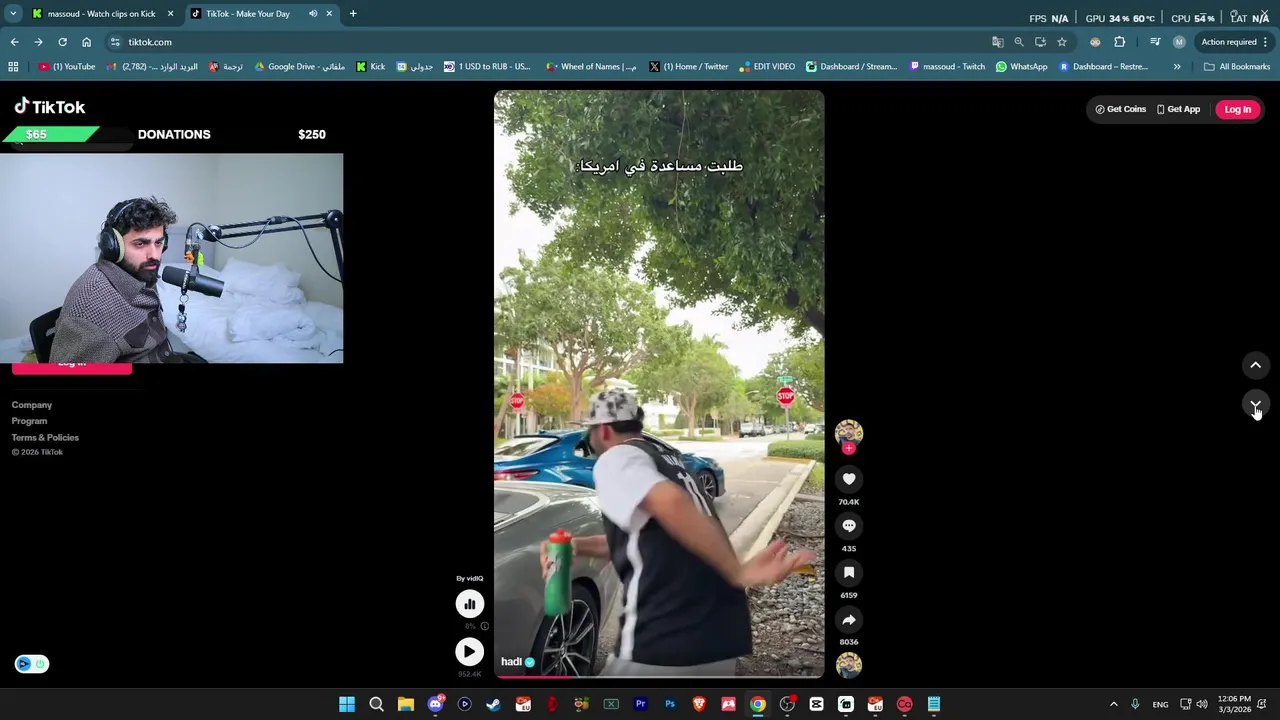Open the Get Coins link

pyautogui.click(x=1121, y=109)
